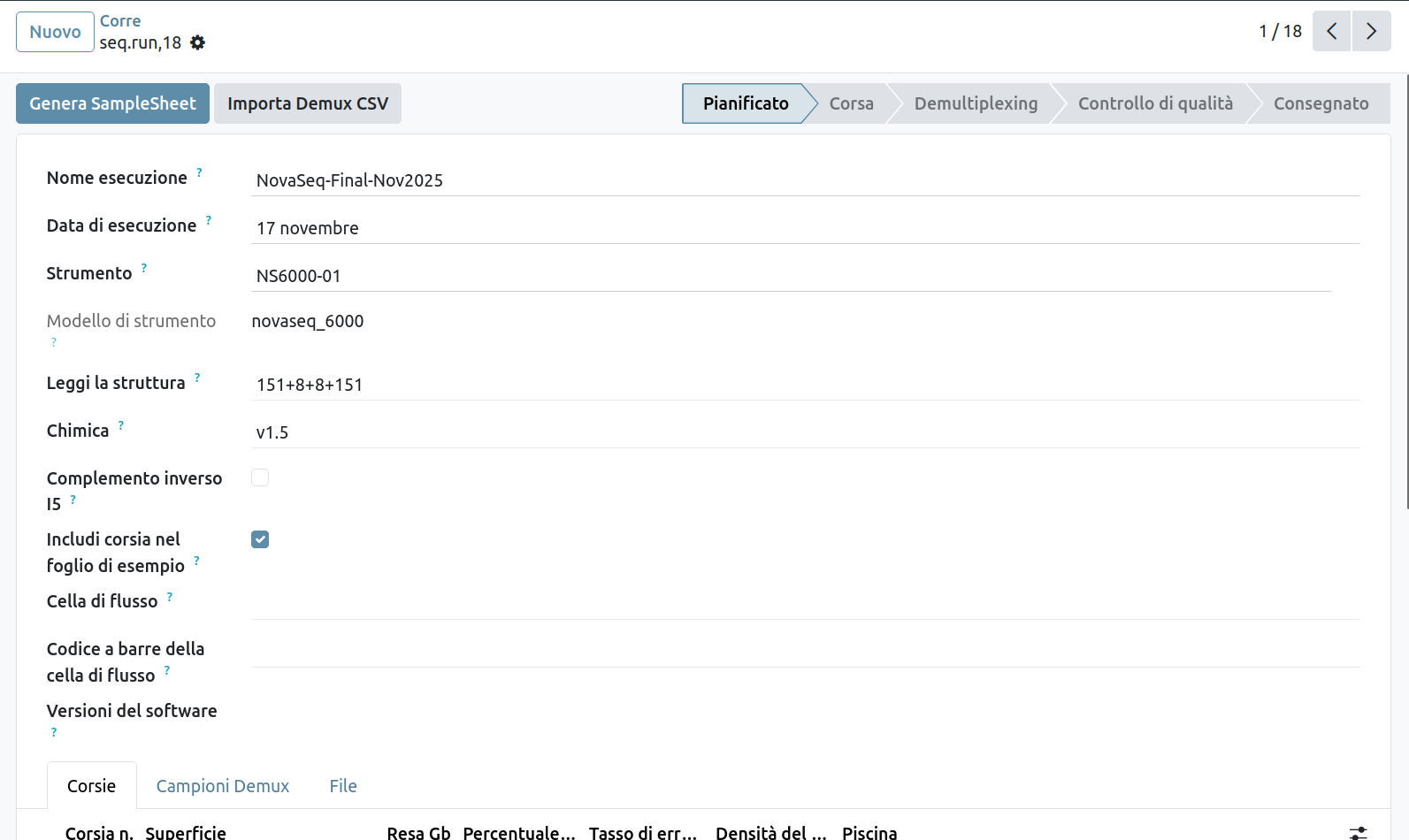Open the Chimica selection field

tap(805, 432)
